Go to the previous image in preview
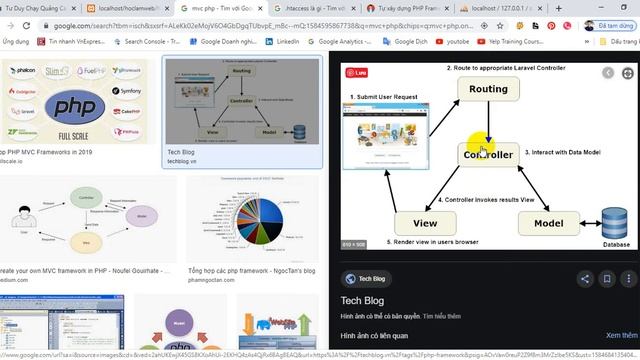The image size is (640, 360). tap(608, 73)
